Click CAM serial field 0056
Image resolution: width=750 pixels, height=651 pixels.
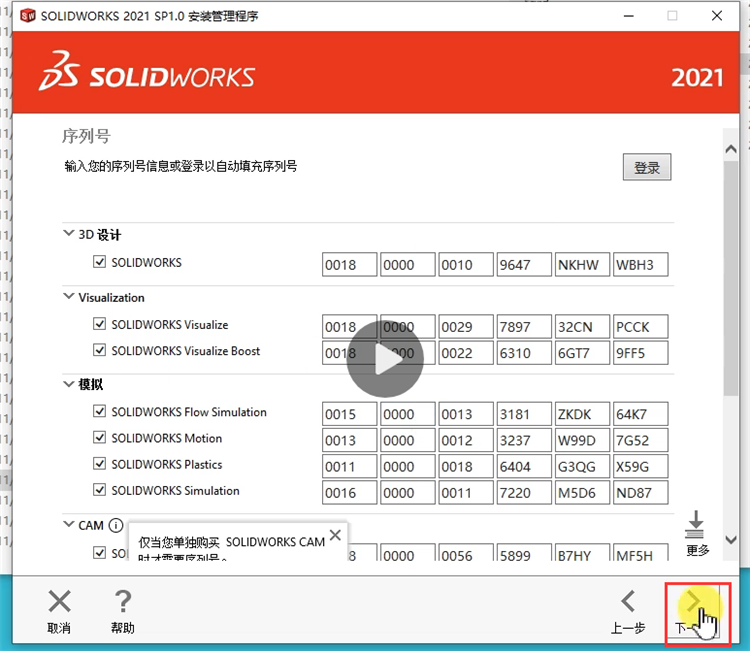coord(466,552)
